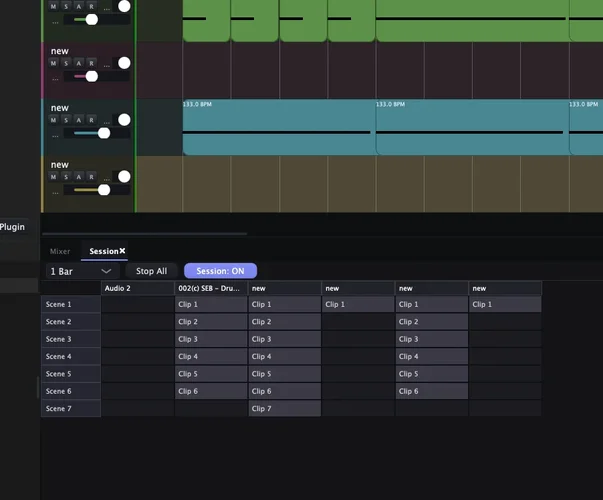Mute the pink 'new' track with M
Image resolution: width=603 pixels, height=500 pixels.
53,63
